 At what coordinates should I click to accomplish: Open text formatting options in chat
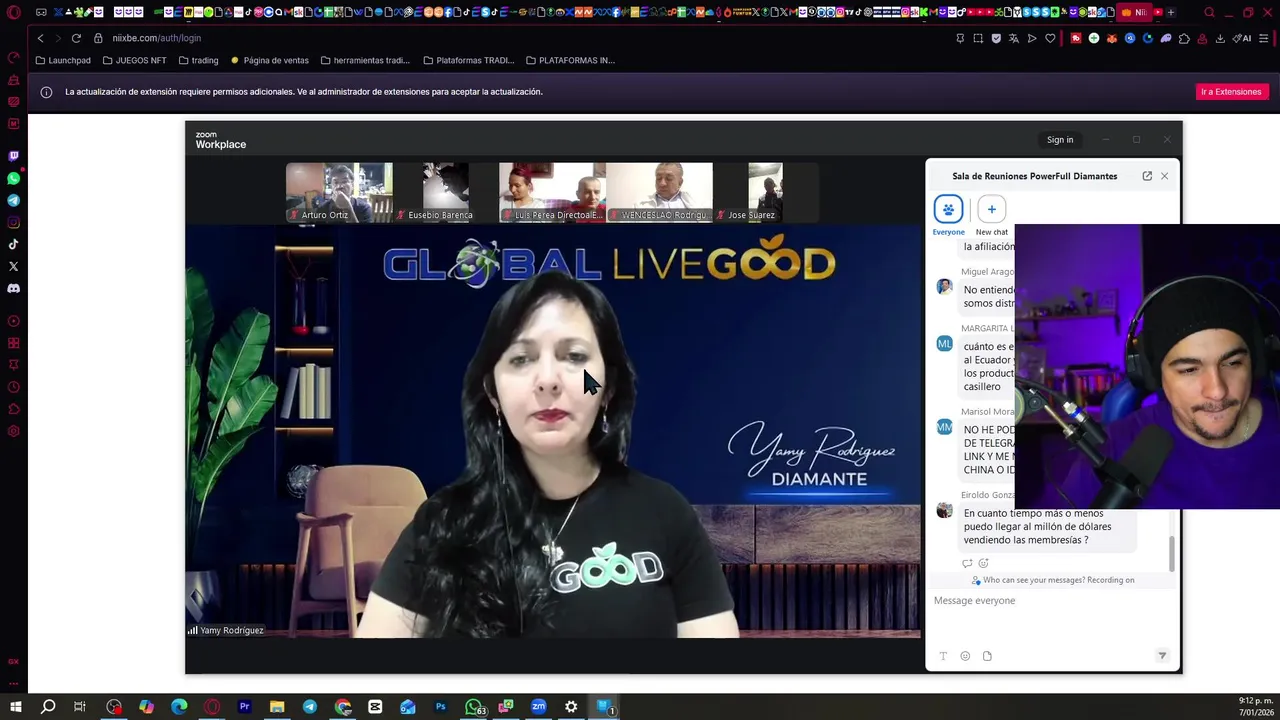pyautogui.click(x=943, y=656)
